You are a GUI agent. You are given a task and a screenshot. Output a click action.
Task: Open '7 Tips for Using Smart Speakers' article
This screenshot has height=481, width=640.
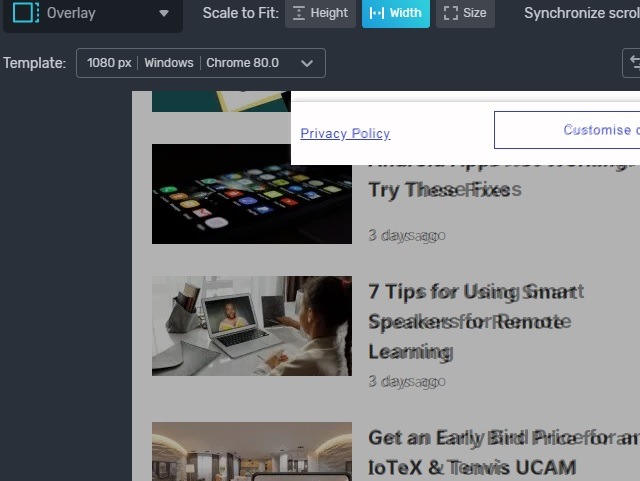[476, 322]
